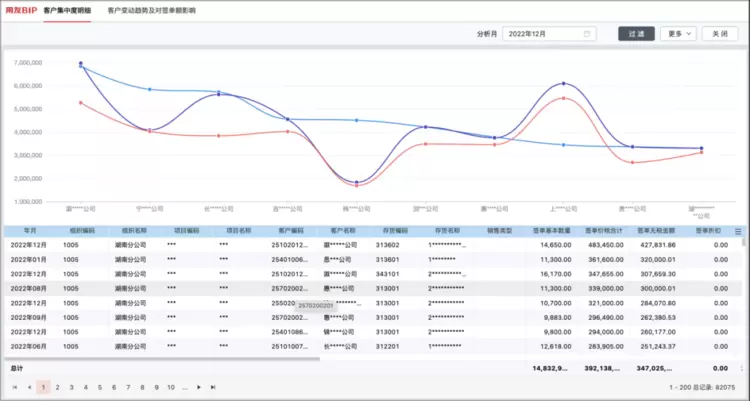Click the 2022年12月 month input field
The height and width of the screenshot is (401, 750).
click(545, 34)
